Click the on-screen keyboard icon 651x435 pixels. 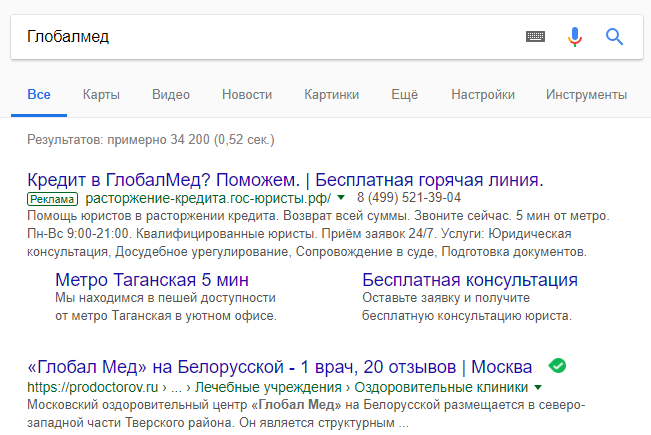[x=536, y=37]
